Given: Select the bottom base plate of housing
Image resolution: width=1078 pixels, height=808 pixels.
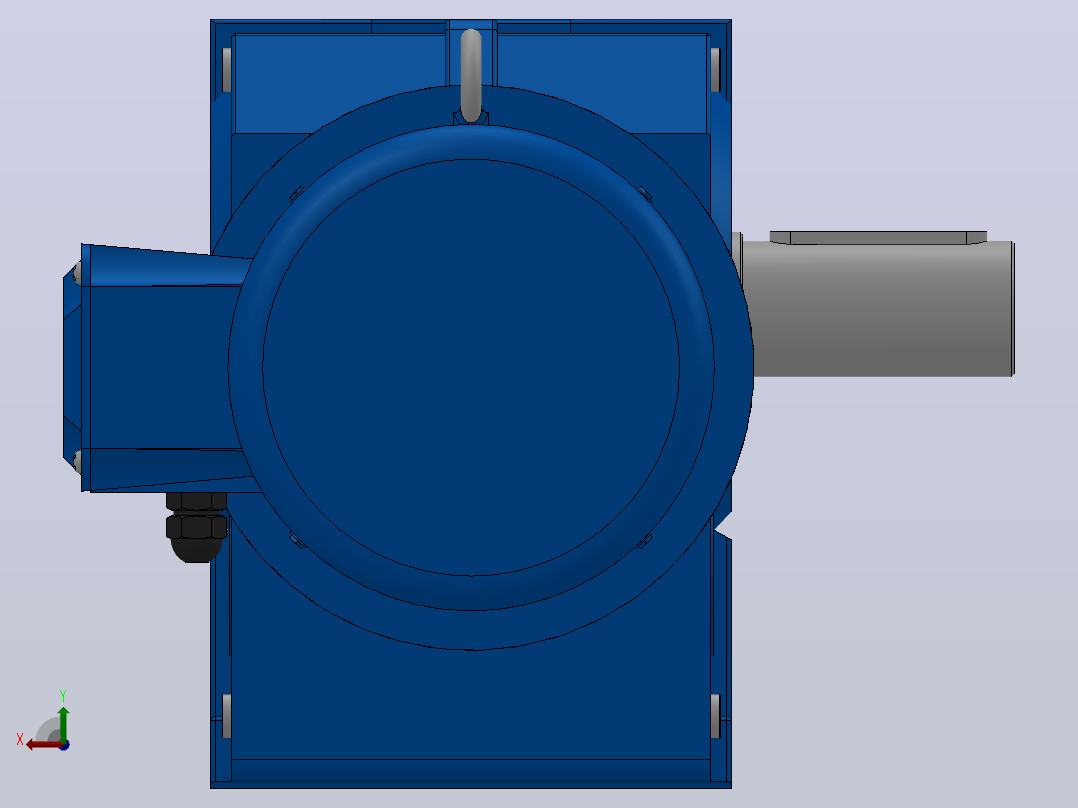Looking at the screenshot, I should pyautogui.click(x=471, y=774).
